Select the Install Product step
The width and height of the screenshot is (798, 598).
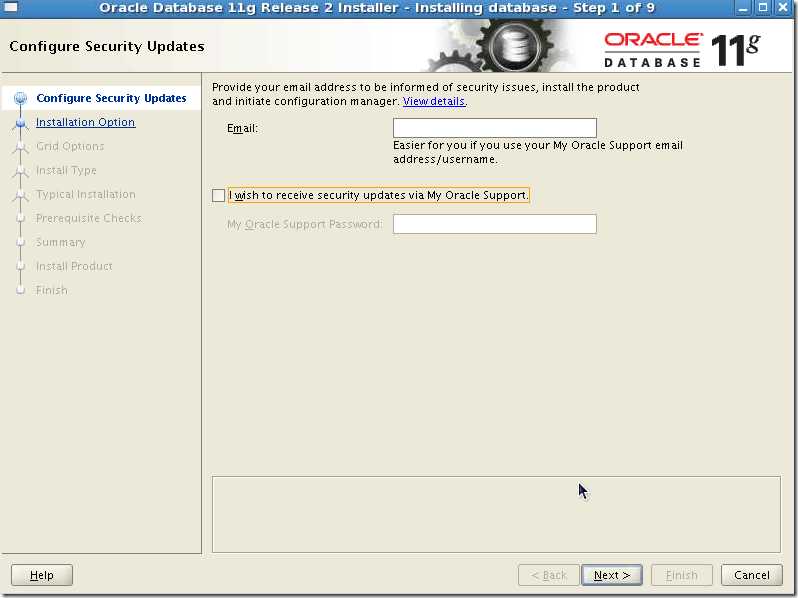click(74, 266)
